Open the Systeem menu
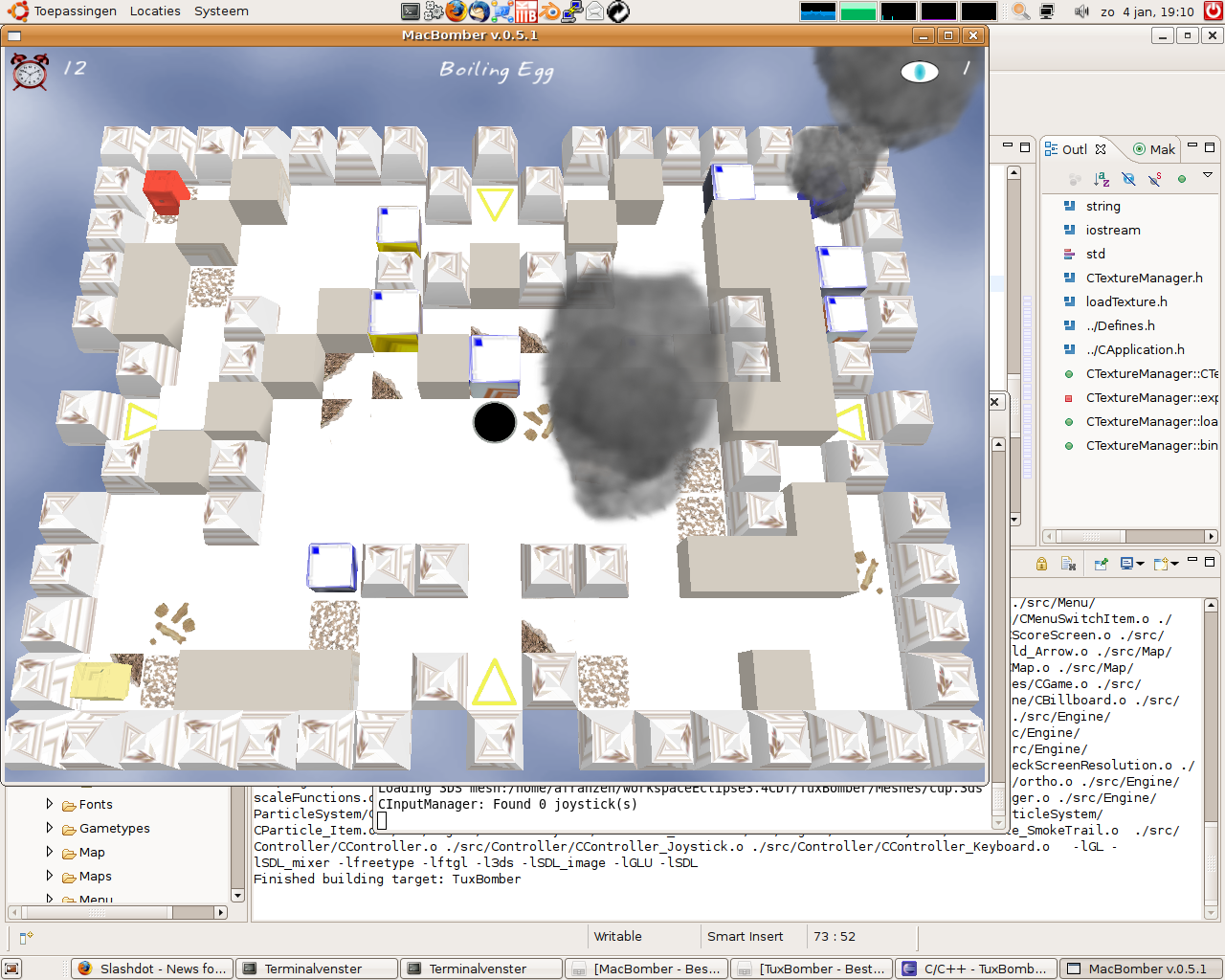The width and height of the screenshot is (1225, 980). 221,11
